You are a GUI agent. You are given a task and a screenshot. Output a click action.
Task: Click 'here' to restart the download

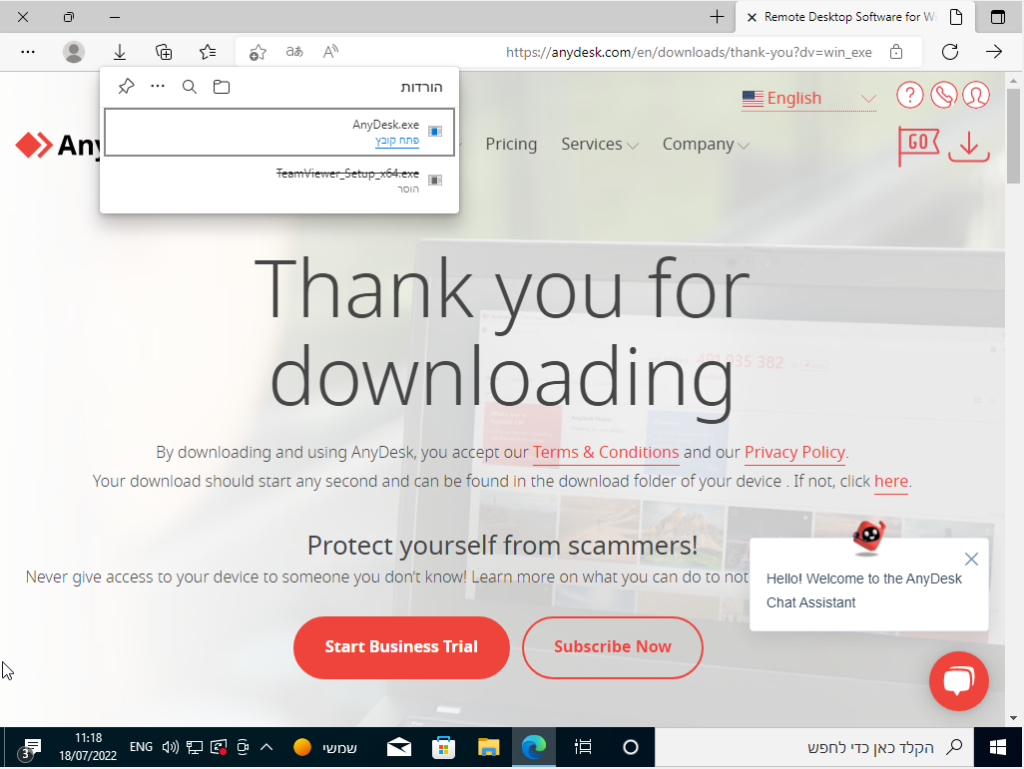(891, 481)
